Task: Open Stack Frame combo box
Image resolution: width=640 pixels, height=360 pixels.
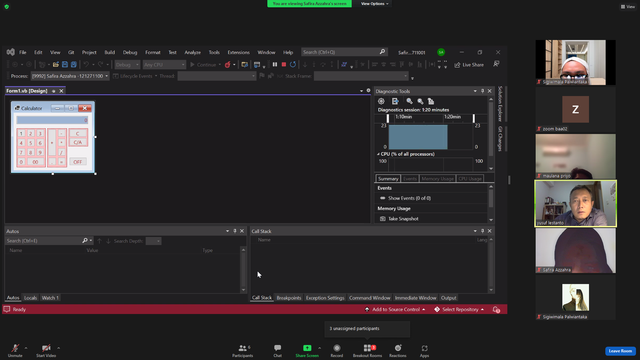Action: click(361, 76)
